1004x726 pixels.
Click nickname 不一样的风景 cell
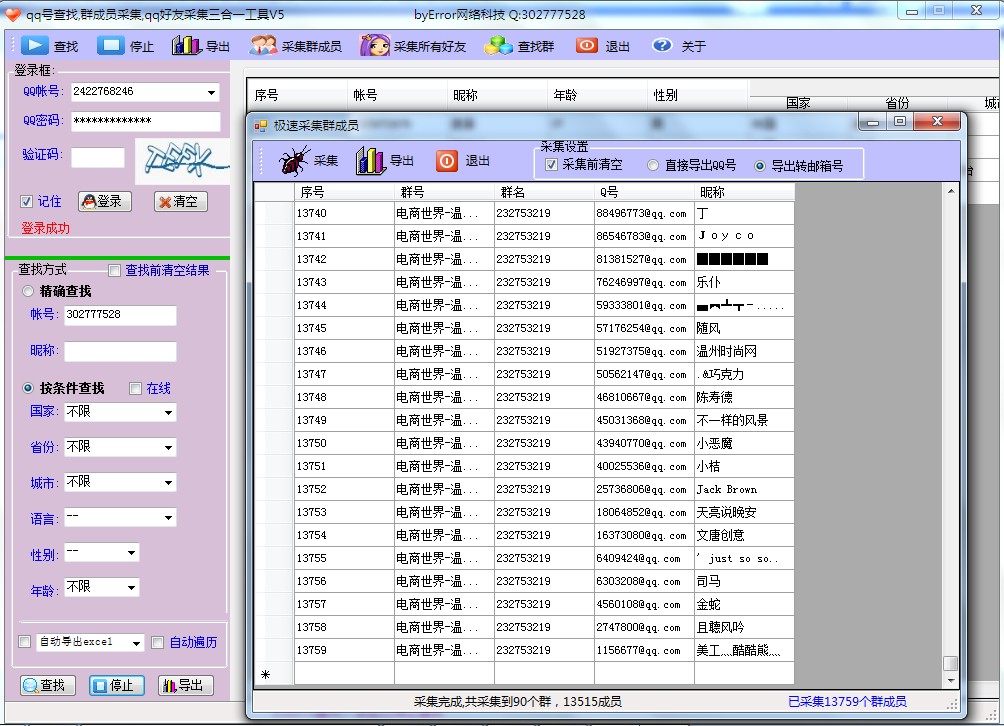pyautogui.click(x=744, y=421)
